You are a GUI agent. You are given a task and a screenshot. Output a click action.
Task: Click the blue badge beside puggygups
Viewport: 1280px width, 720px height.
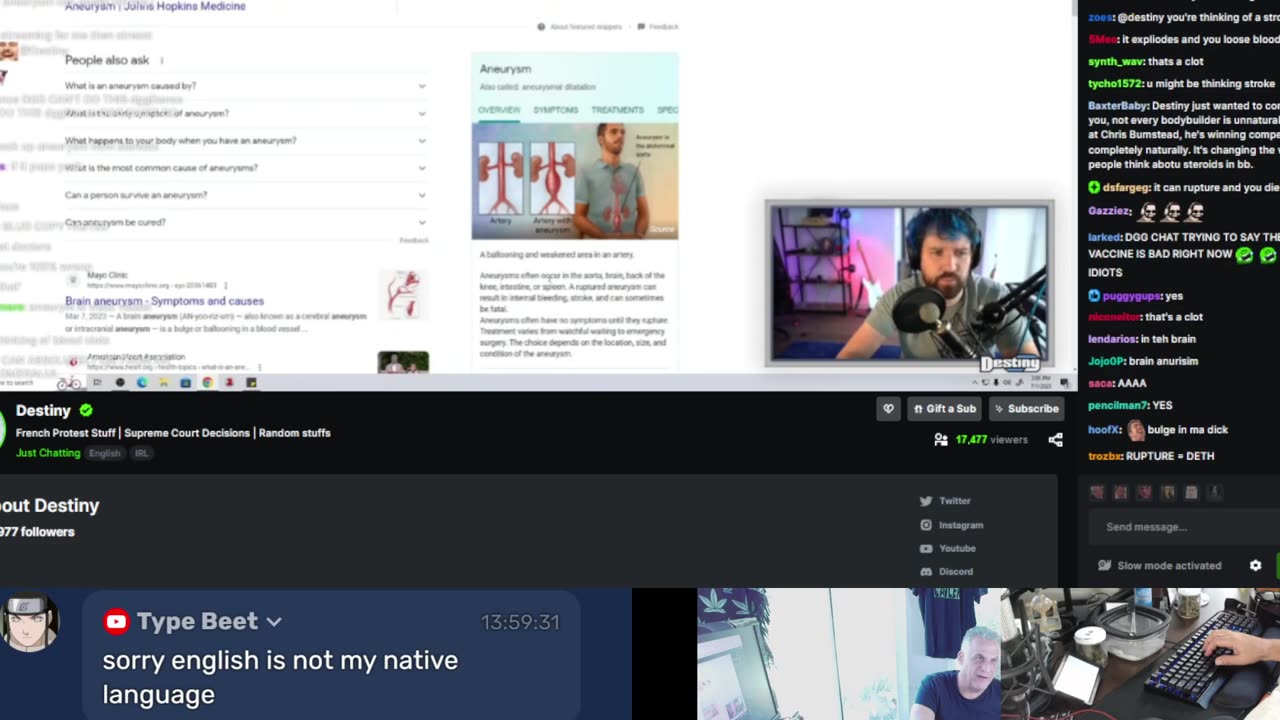[x=1094, y=296]
